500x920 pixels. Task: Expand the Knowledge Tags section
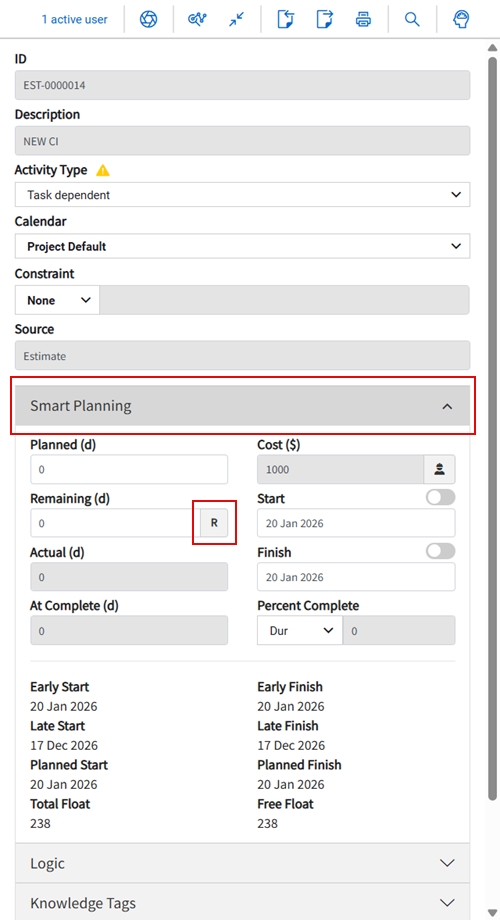coord(242,902)
